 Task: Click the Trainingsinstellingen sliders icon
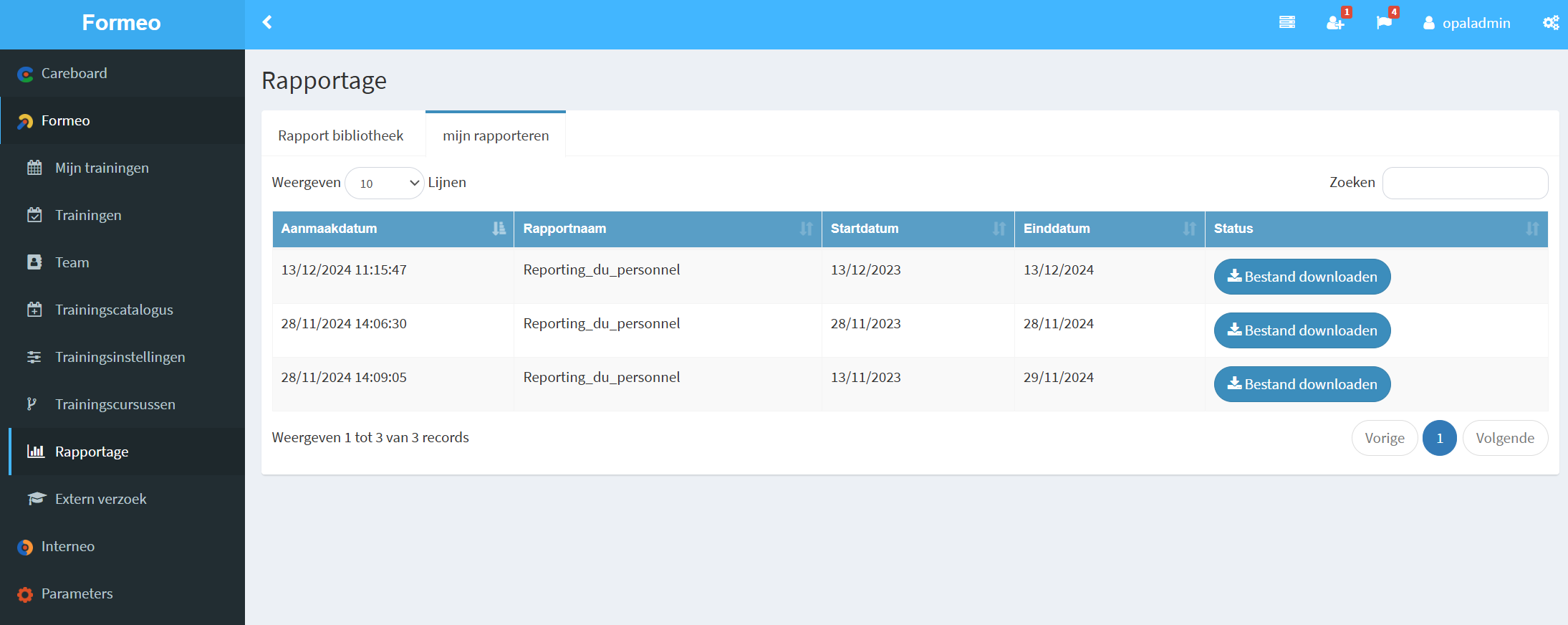34,357
